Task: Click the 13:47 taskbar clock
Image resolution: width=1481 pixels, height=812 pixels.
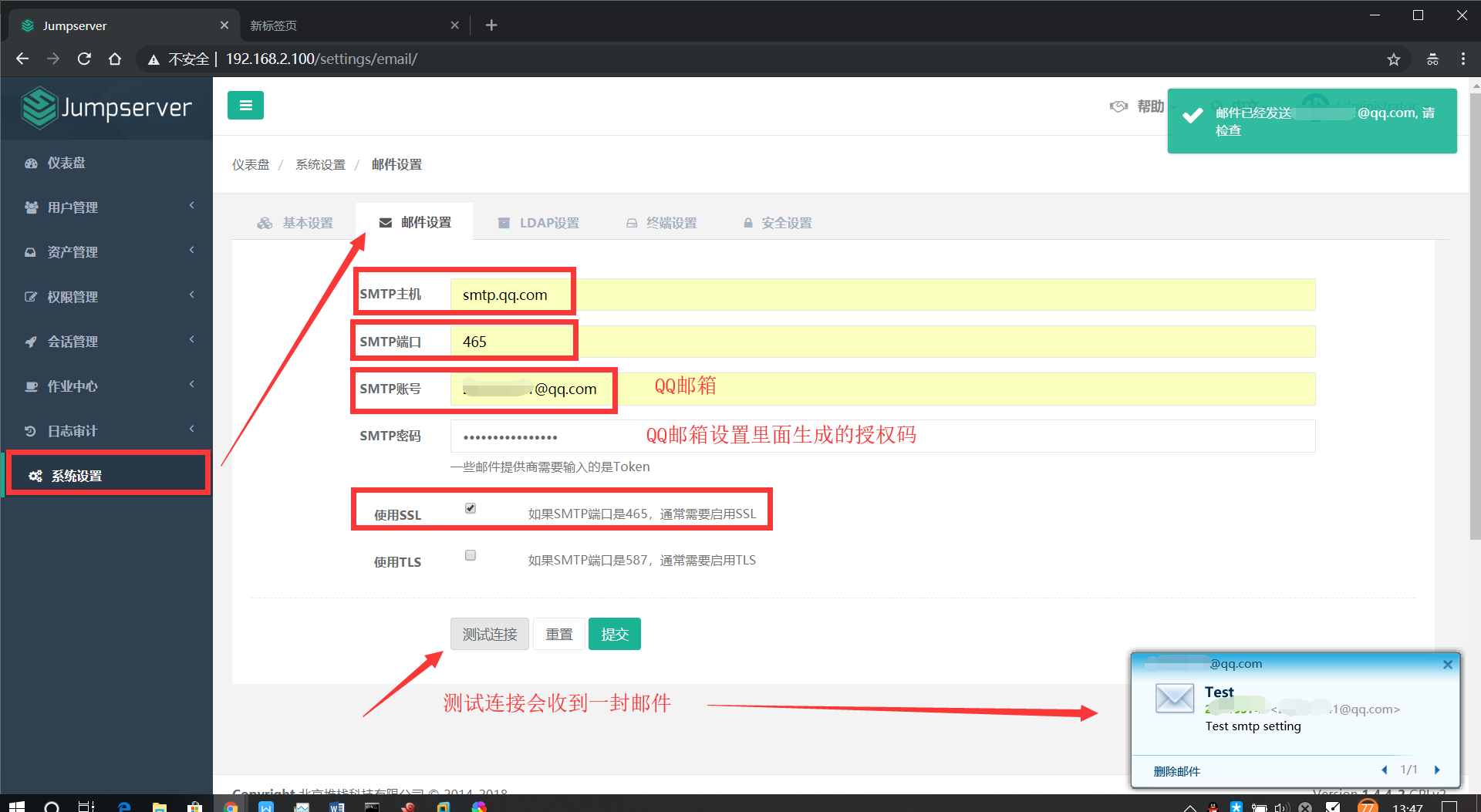Action: (1408, 807)
